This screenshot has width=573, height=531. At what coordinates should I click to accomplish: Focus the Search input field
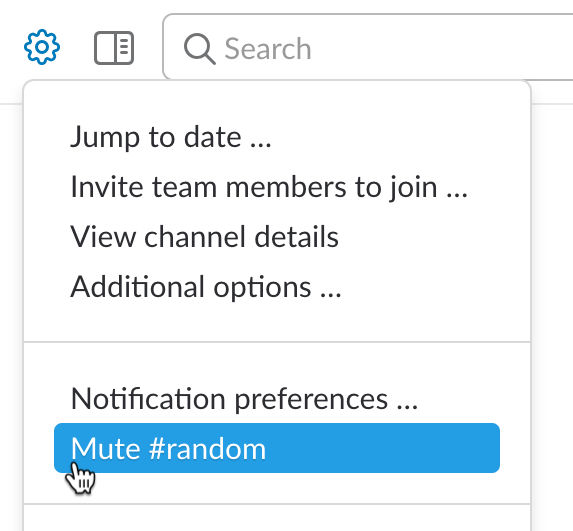(x=368, y=47)
